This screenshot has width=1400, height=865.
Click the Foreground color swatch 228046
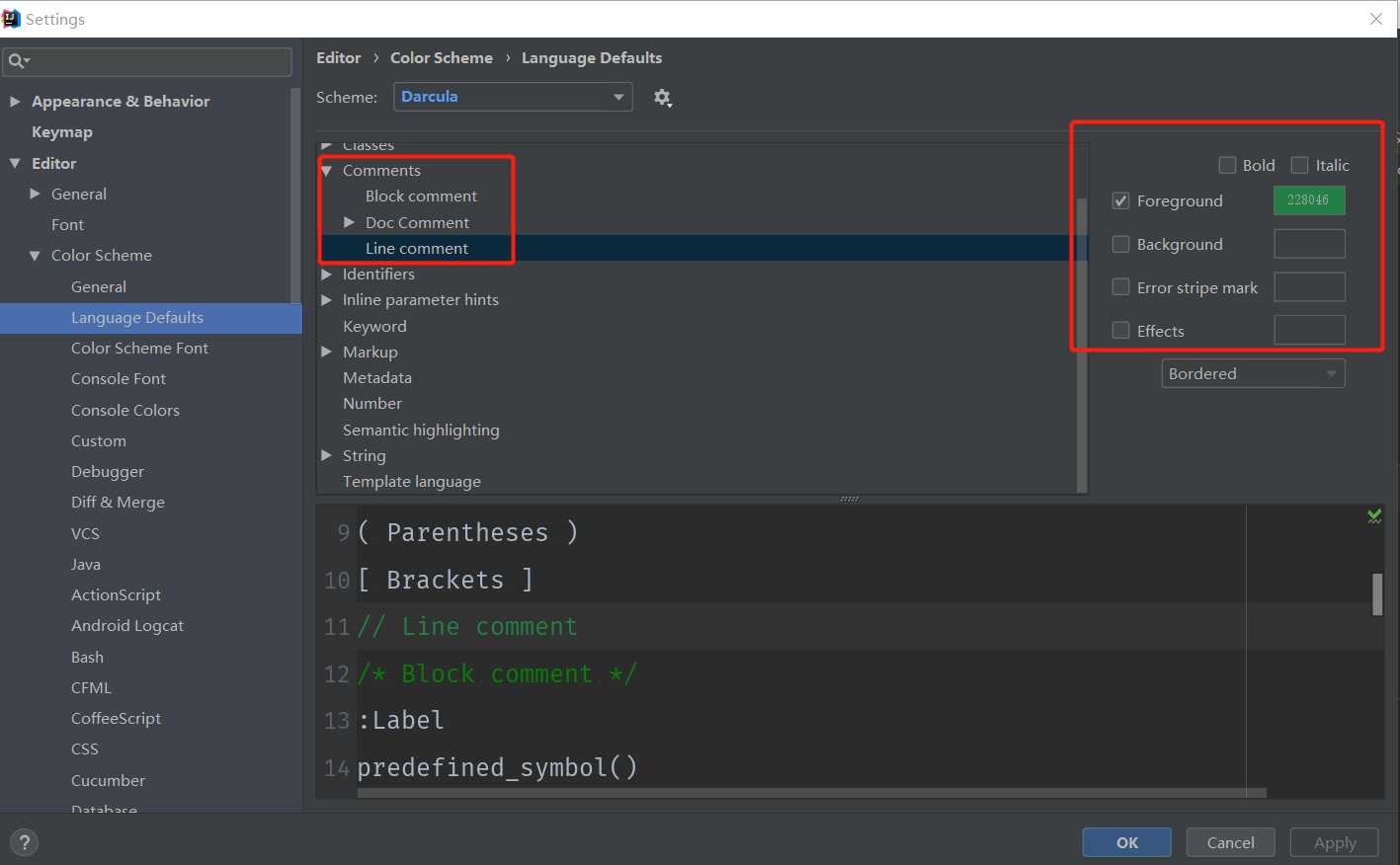[x=1309, y=200]
